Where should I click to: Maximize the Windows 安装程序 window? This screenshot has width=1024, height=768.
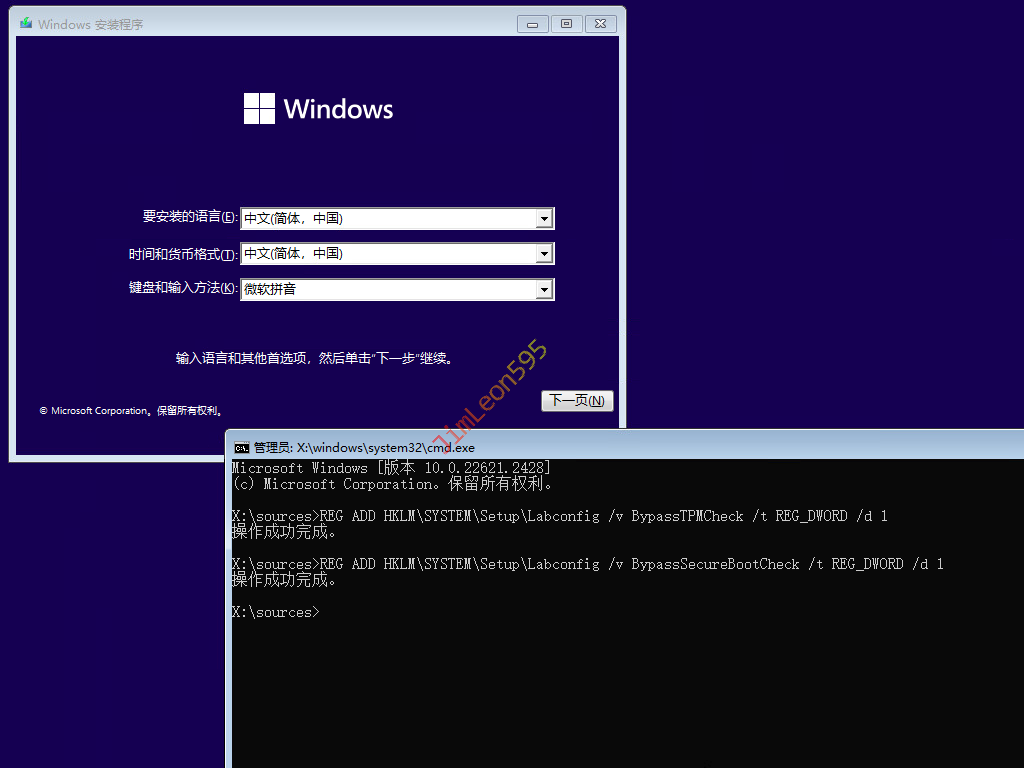point(566,23)
